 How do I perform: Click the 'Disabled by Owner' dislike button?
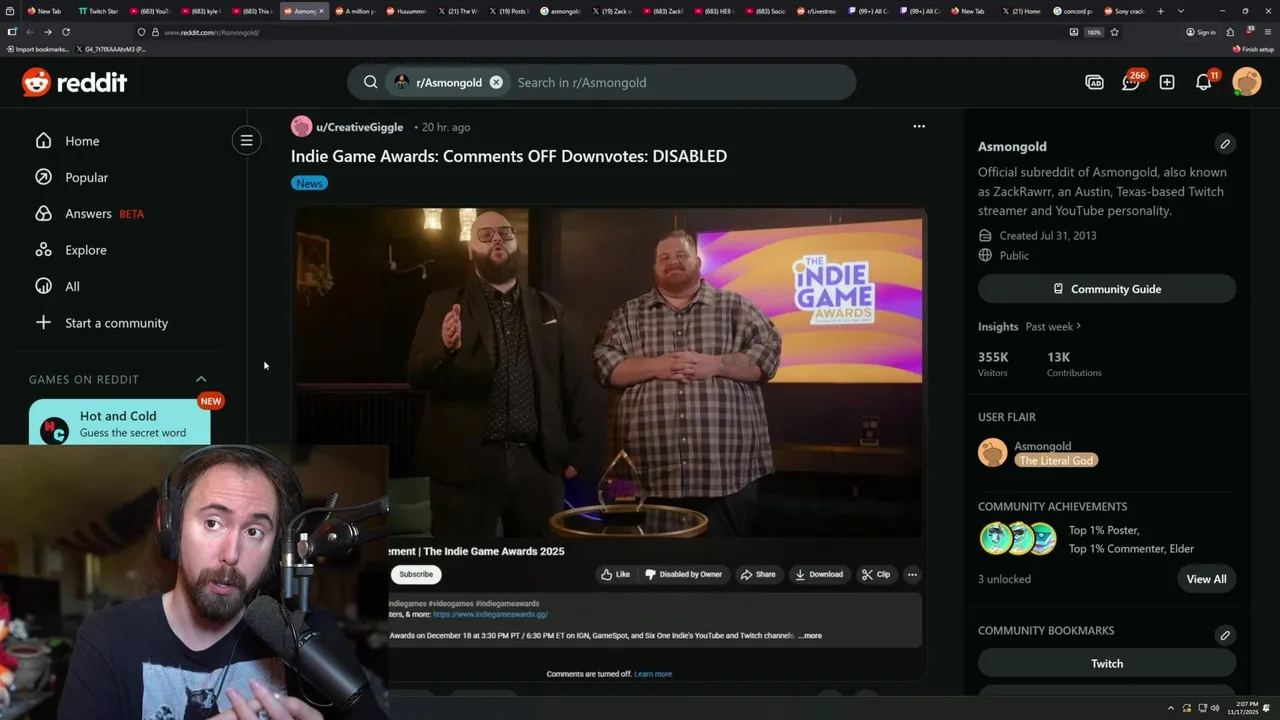(x=683, y=574)
